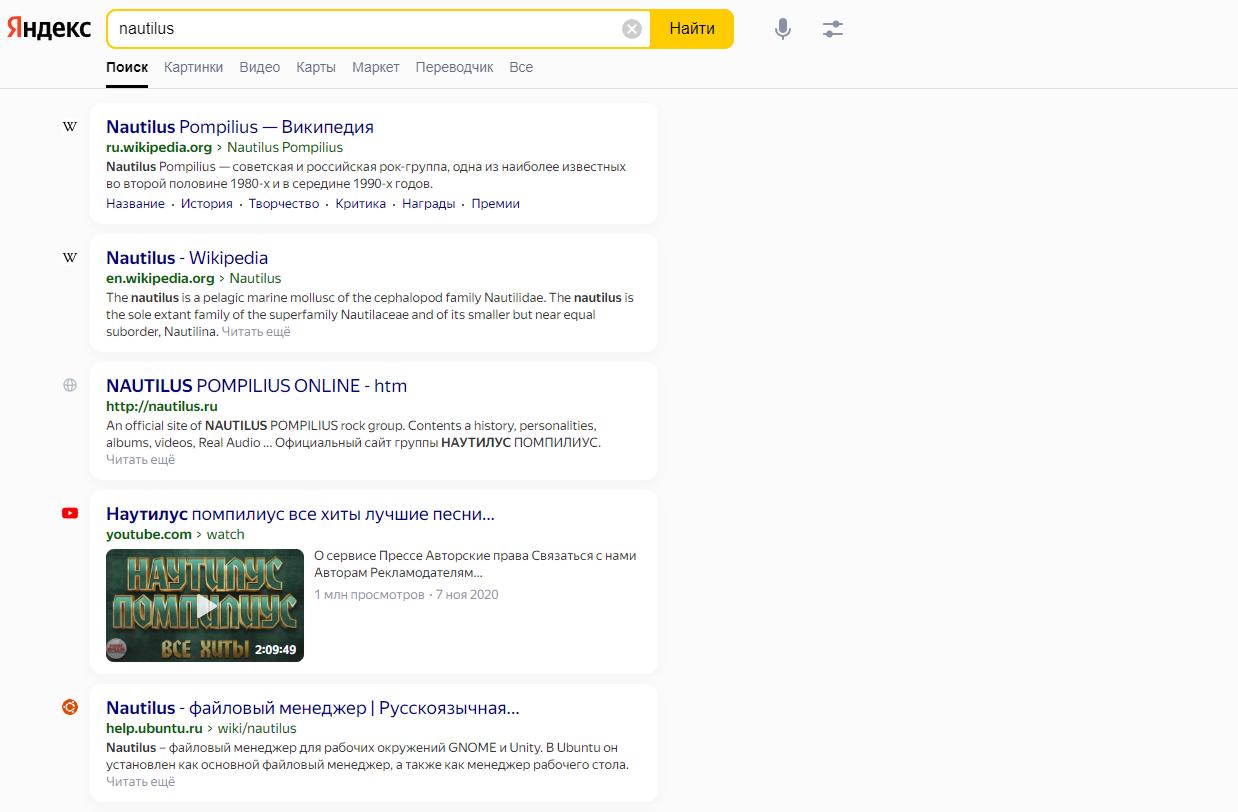Click the video snippet text О сервисе Прессе
This screenshot has height=812, width=1238.
pos(475,564)
